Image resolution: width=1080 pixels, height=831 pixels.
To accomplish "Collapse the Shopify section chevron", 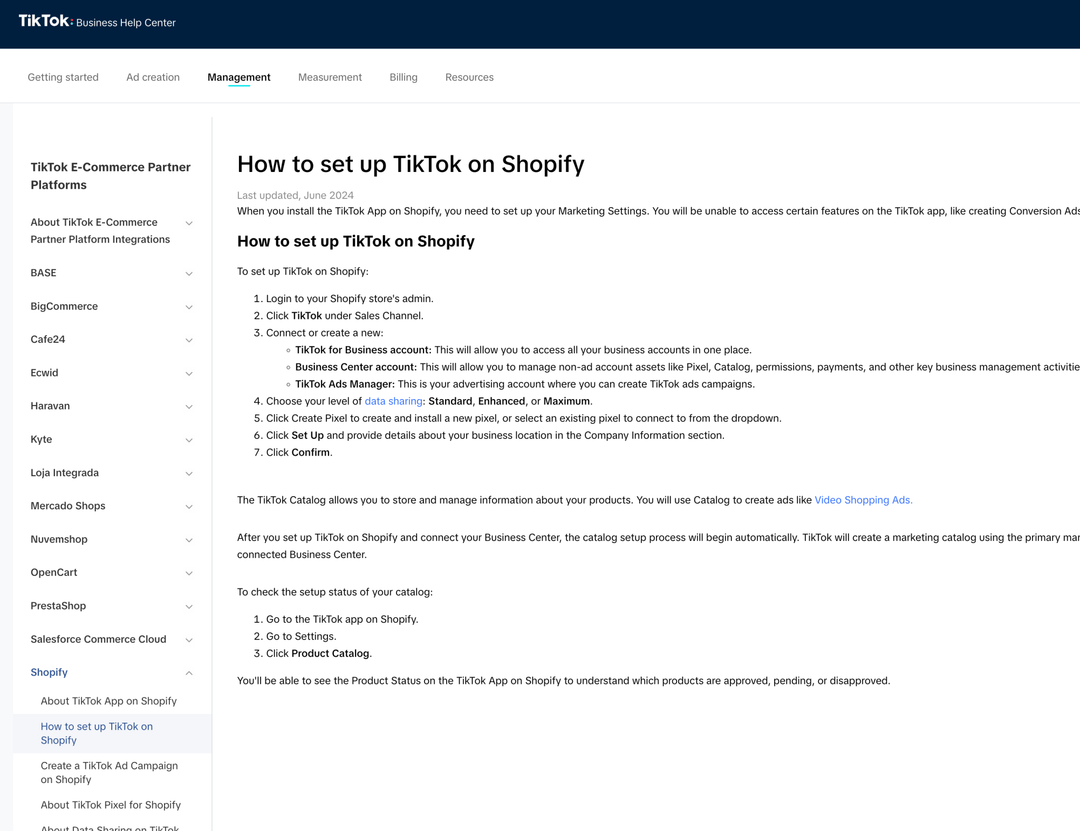I will 189,673.
